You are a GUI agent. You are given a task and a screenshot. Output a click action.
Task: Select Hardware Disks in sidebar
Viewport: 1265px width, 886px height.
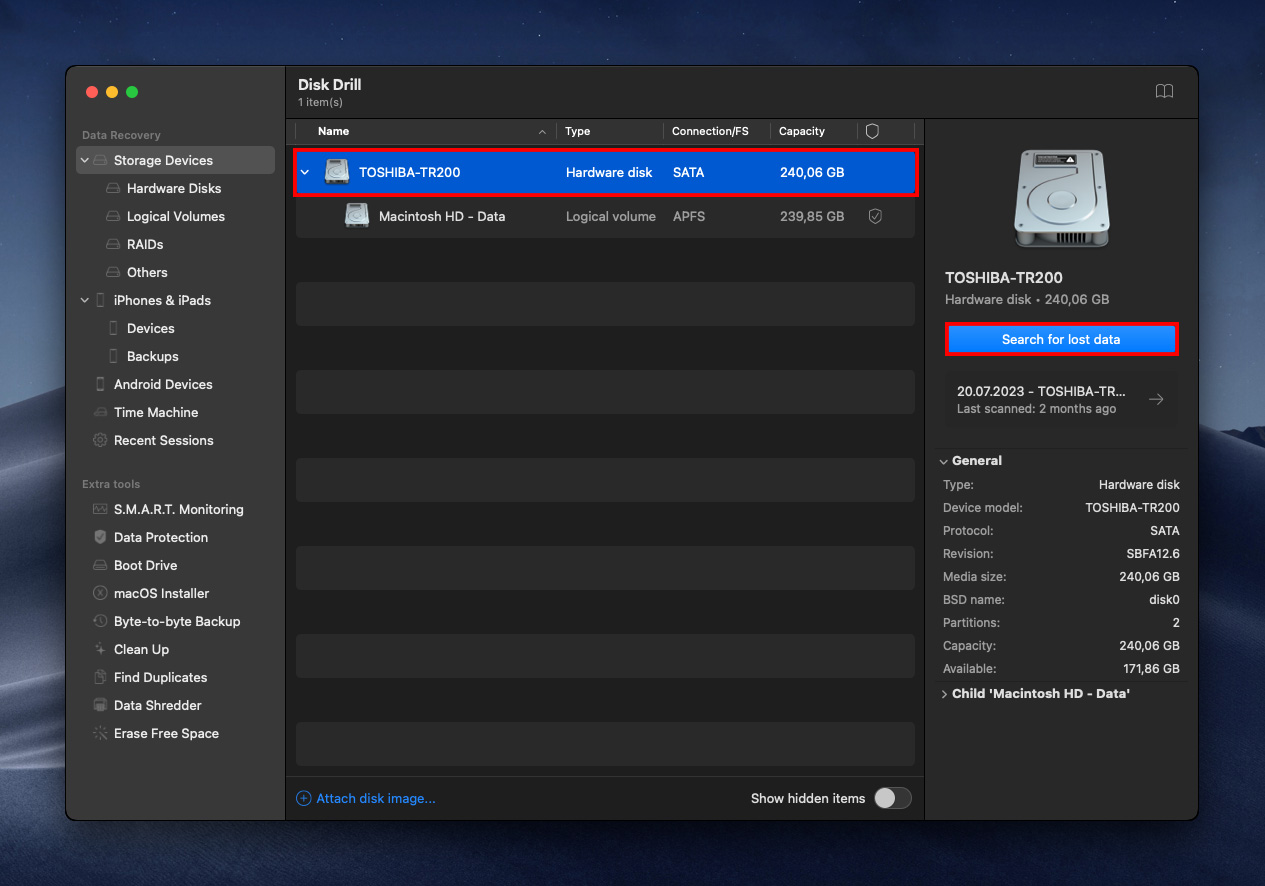(174, 188)
